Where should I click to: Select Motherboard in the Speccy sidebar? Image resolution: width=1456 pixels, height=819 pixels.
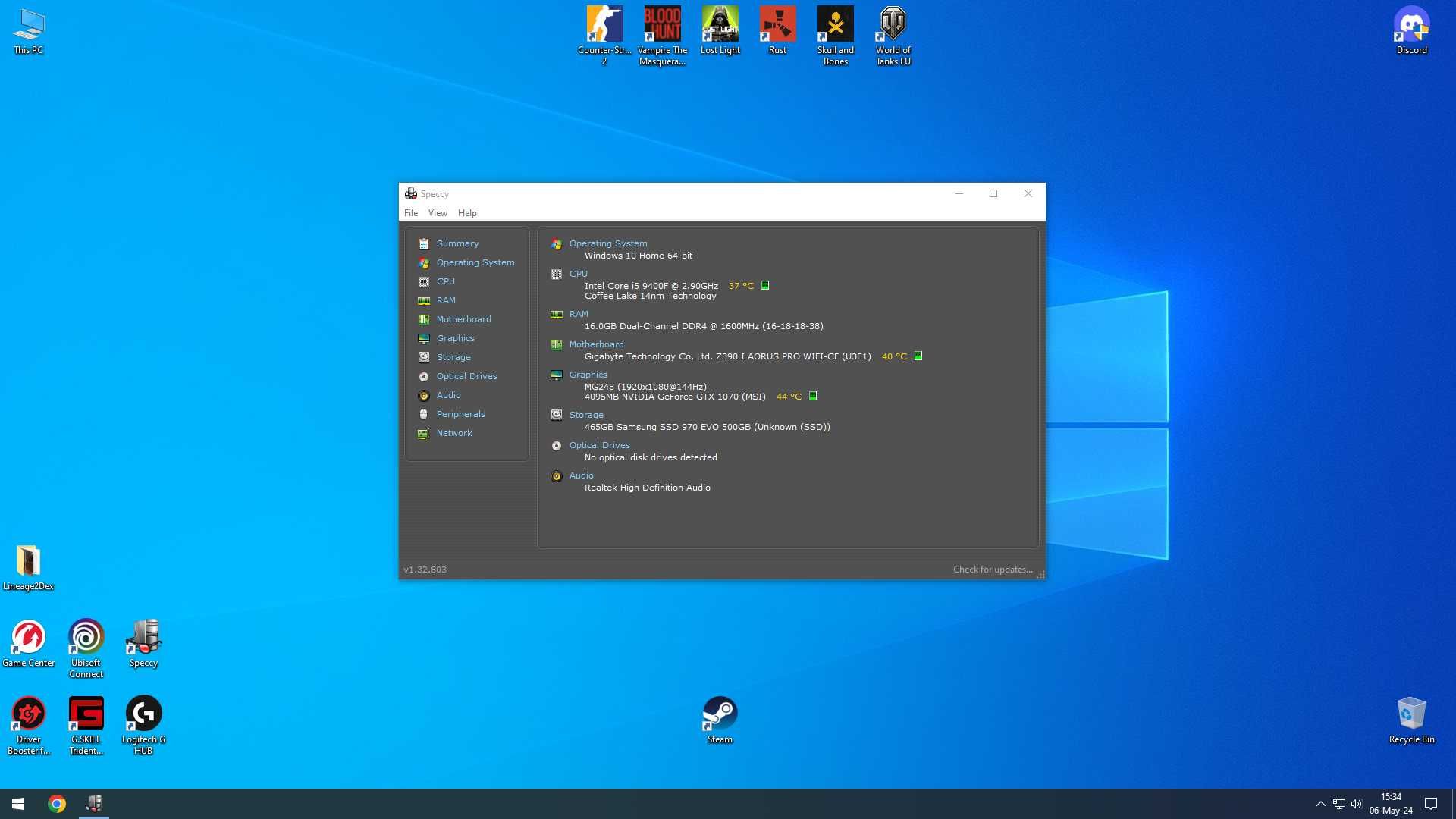click(x=463, y=319)
